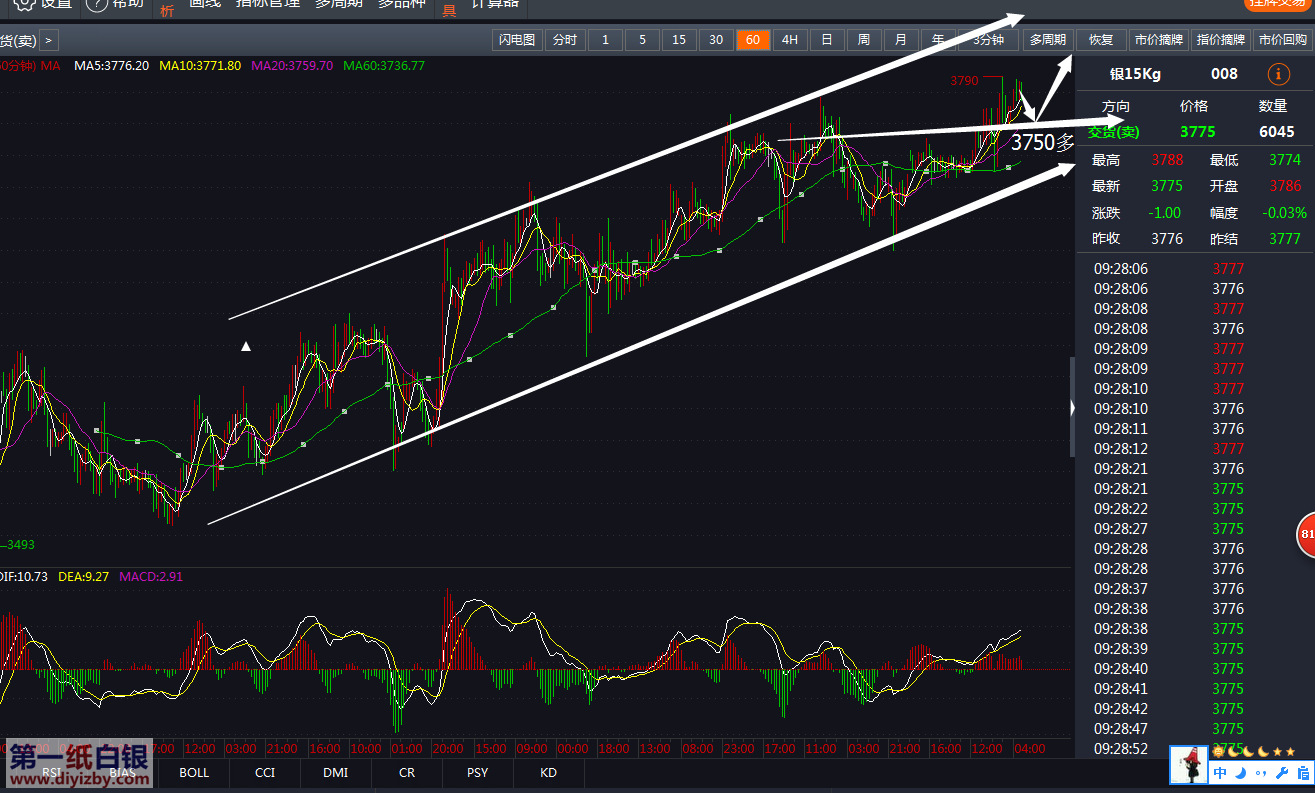The height and width of the screenshot is (793, 1315).
Task: Open the 多周期 multi-period view
Action: pos(1047,40)
